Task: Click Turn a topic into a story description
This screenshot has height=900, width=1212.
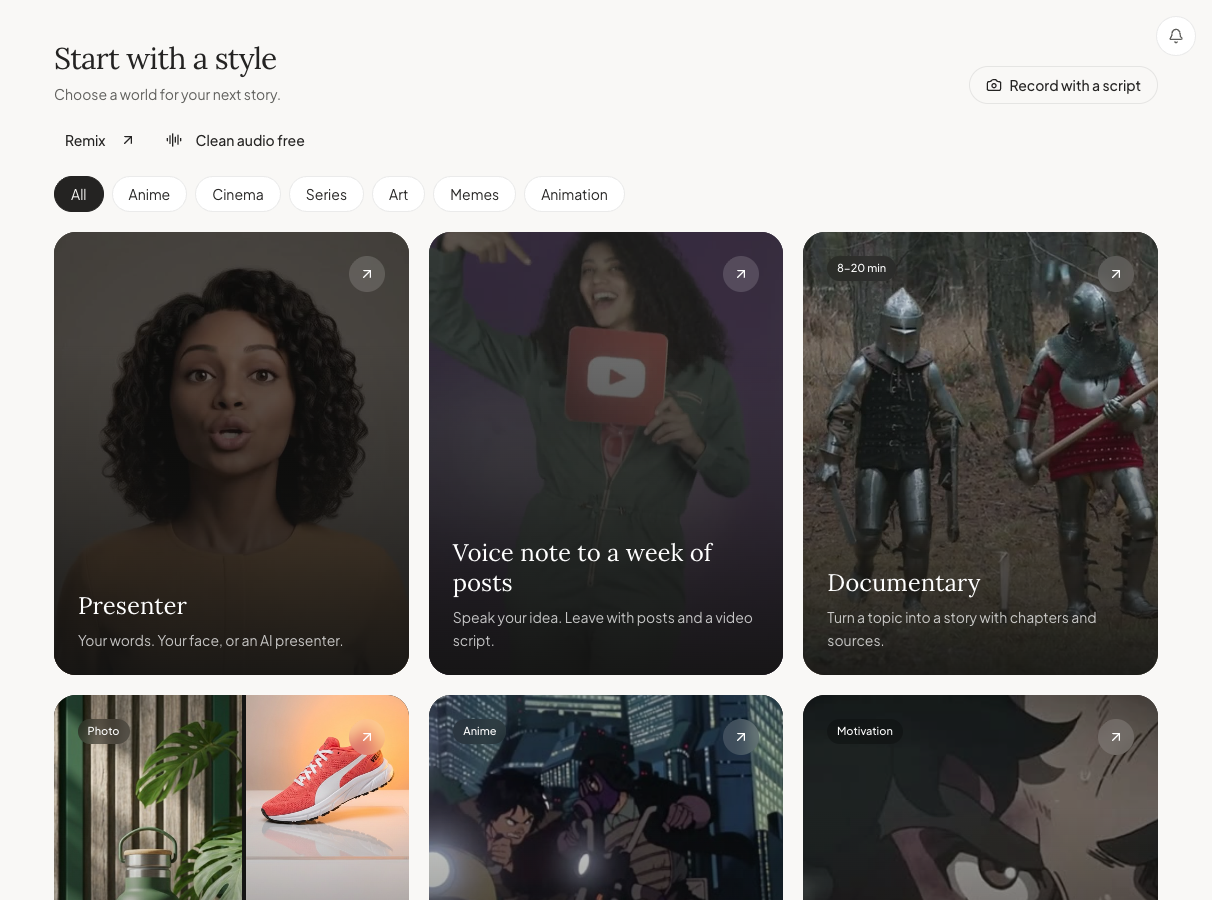Action: pos(962,629)
